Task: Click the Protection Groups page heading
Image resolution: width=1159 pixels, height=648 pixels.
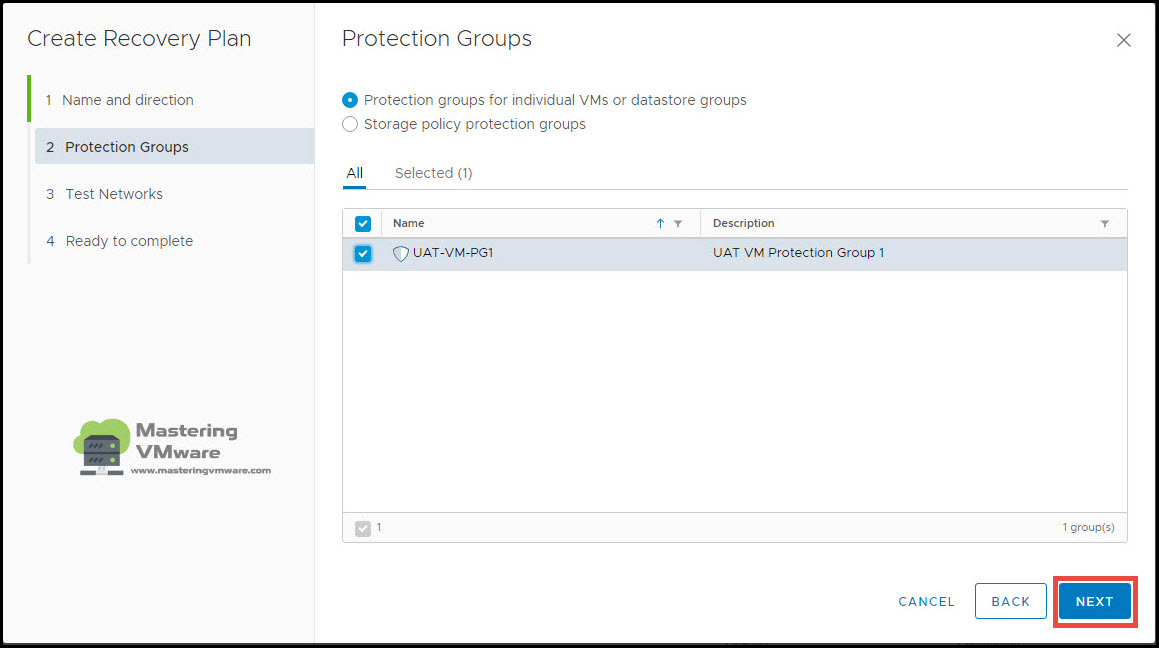Action: click(437, 38)
